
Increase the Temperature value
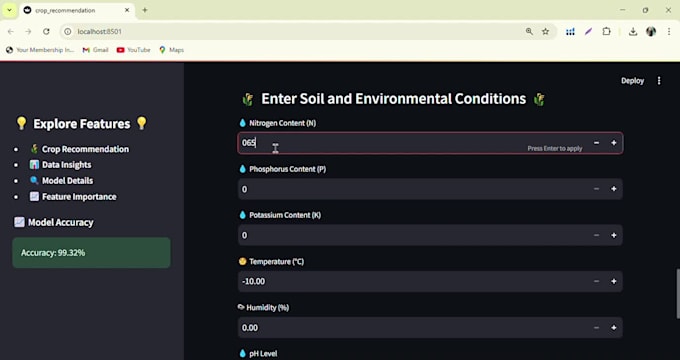click(x=614, y=281)
